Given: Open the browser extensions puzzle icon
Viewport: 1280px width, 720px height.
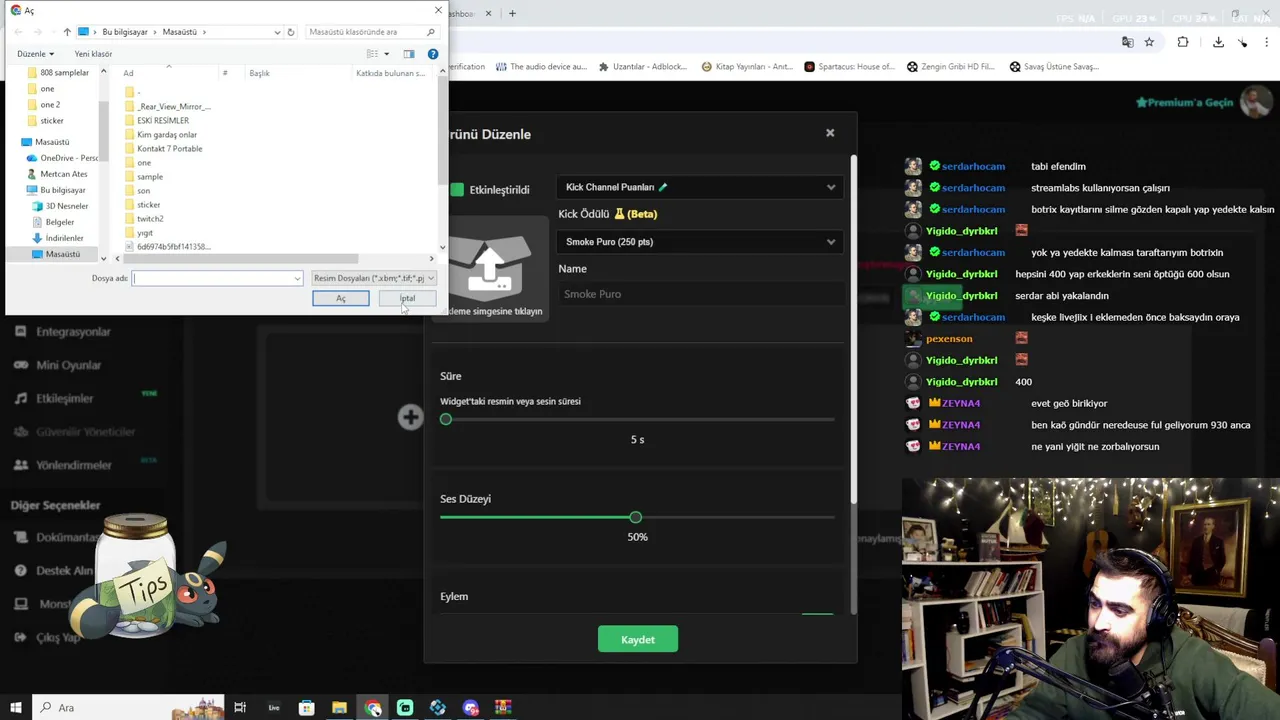Looking at the screenshot, I should (1183, 42).
